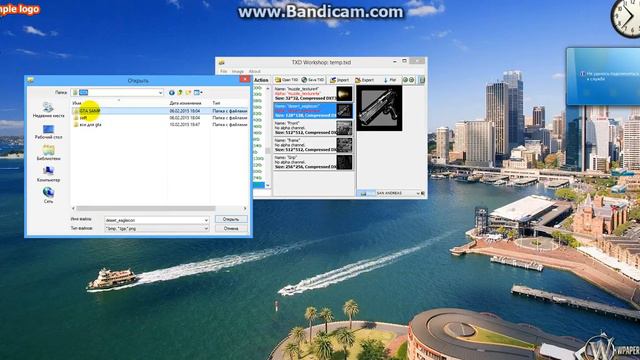Image resolution: width=640 pixels, height=360 pixels.
Task: Click the rightmost icon in TXD toolbar
Action: coord(422,80)
